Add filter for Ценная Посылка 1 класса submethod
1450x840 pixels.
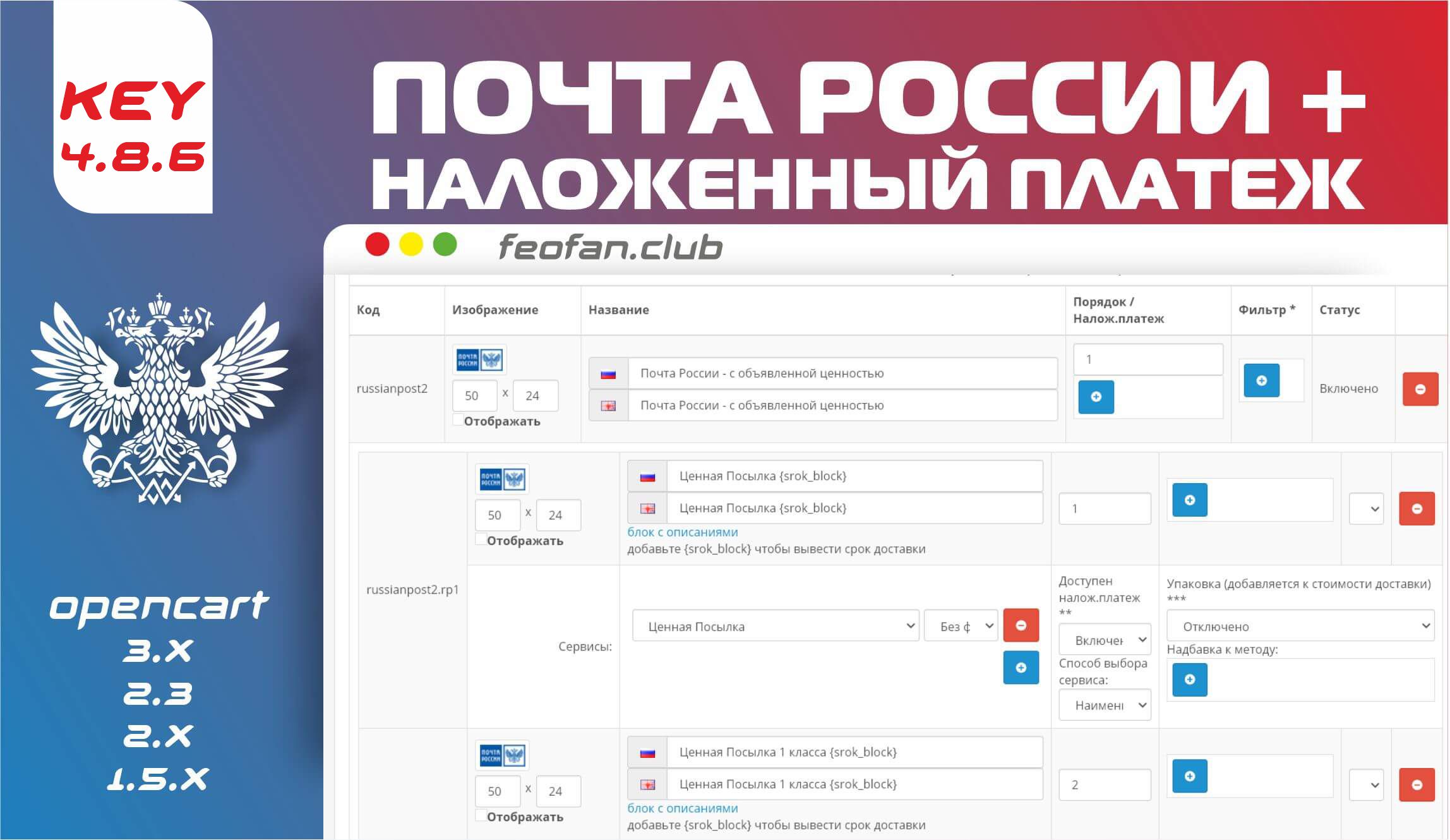[1190, 776]
